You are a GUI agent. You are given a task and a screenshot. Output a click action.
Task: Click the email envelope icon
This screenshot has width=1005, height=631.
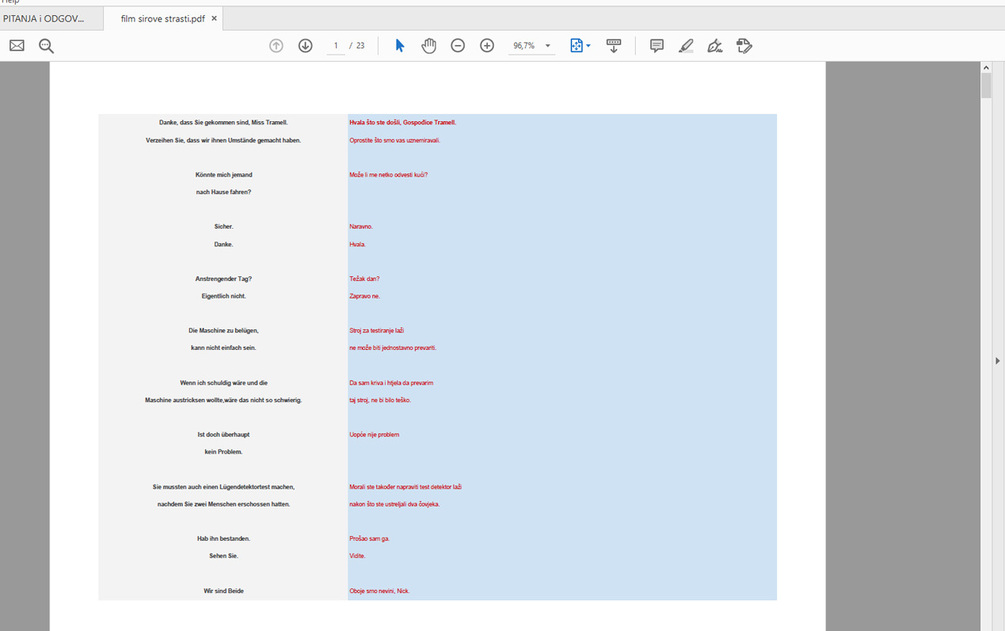17,46
